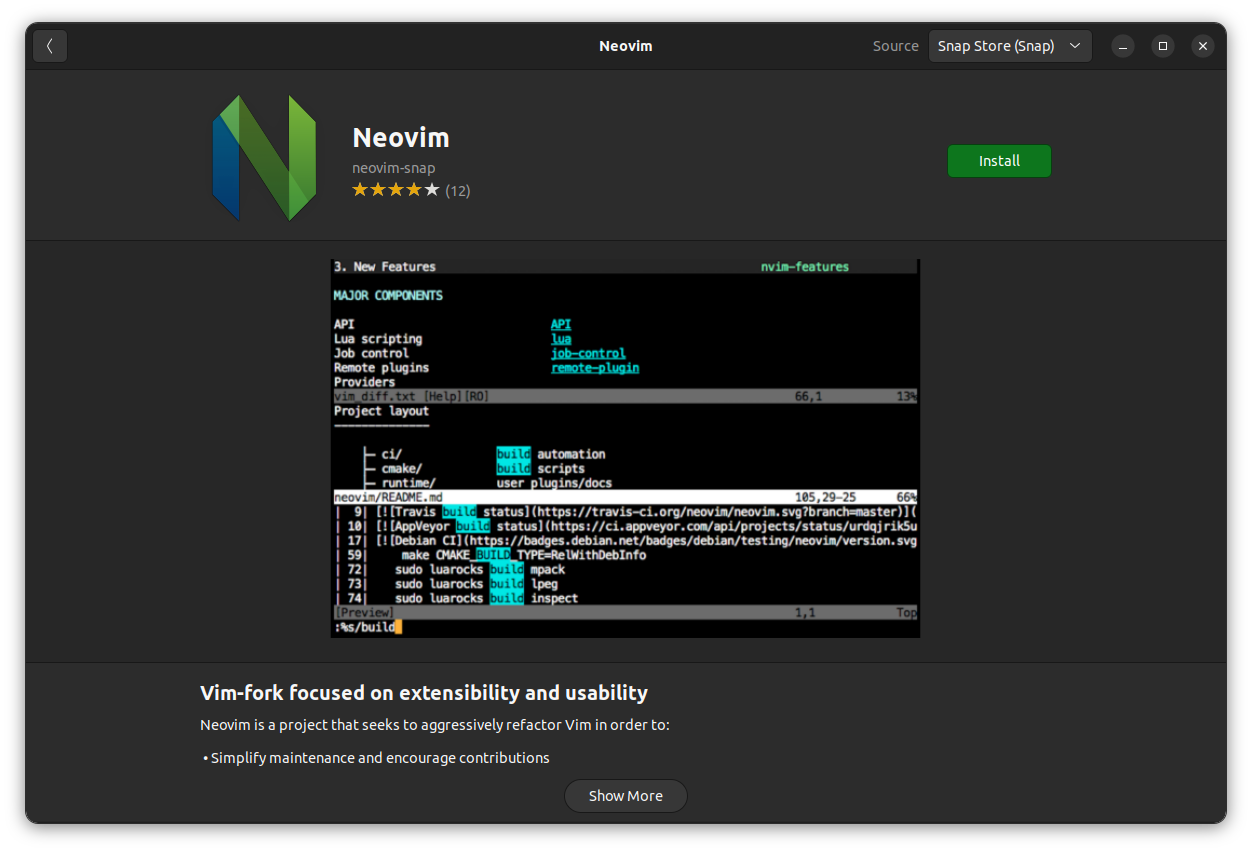
Task: Change the package source from Snap Store
Action: 1010,45
